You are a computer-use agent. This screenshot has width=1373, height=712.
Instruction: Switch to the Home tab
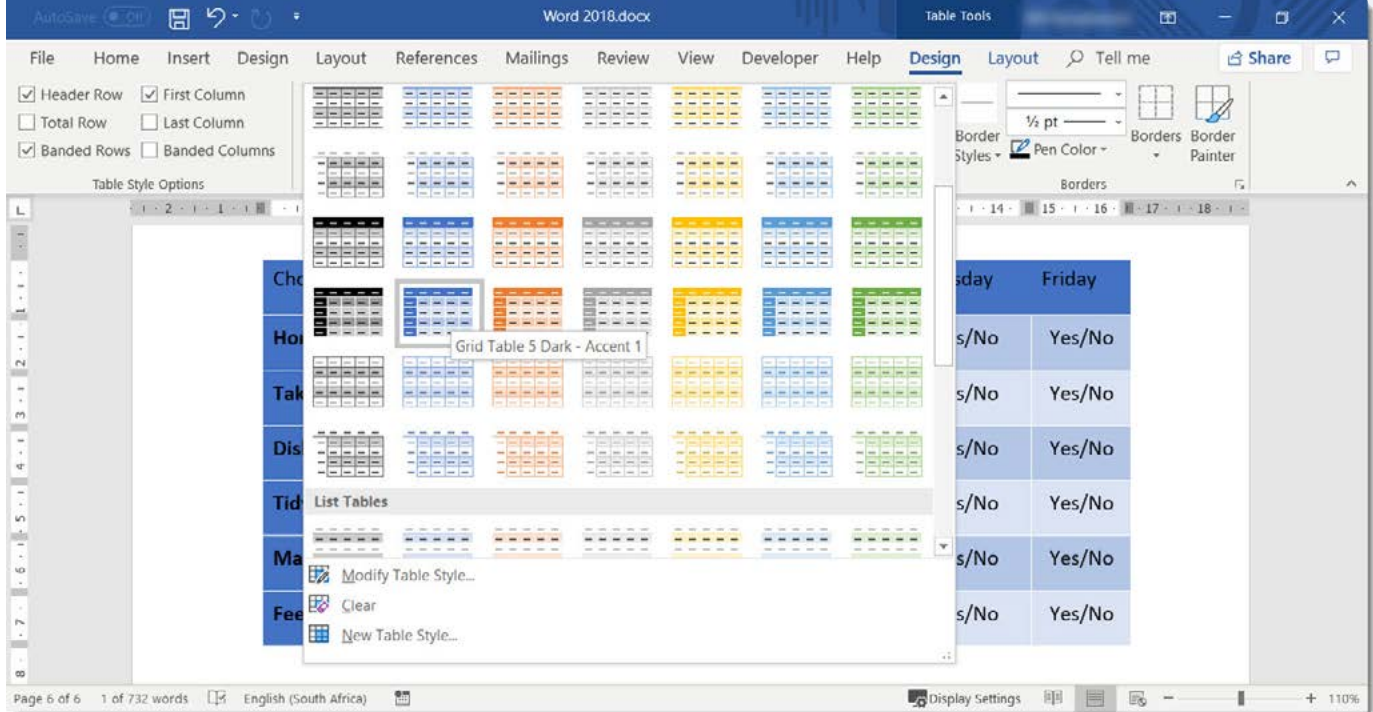click(116, 58)
